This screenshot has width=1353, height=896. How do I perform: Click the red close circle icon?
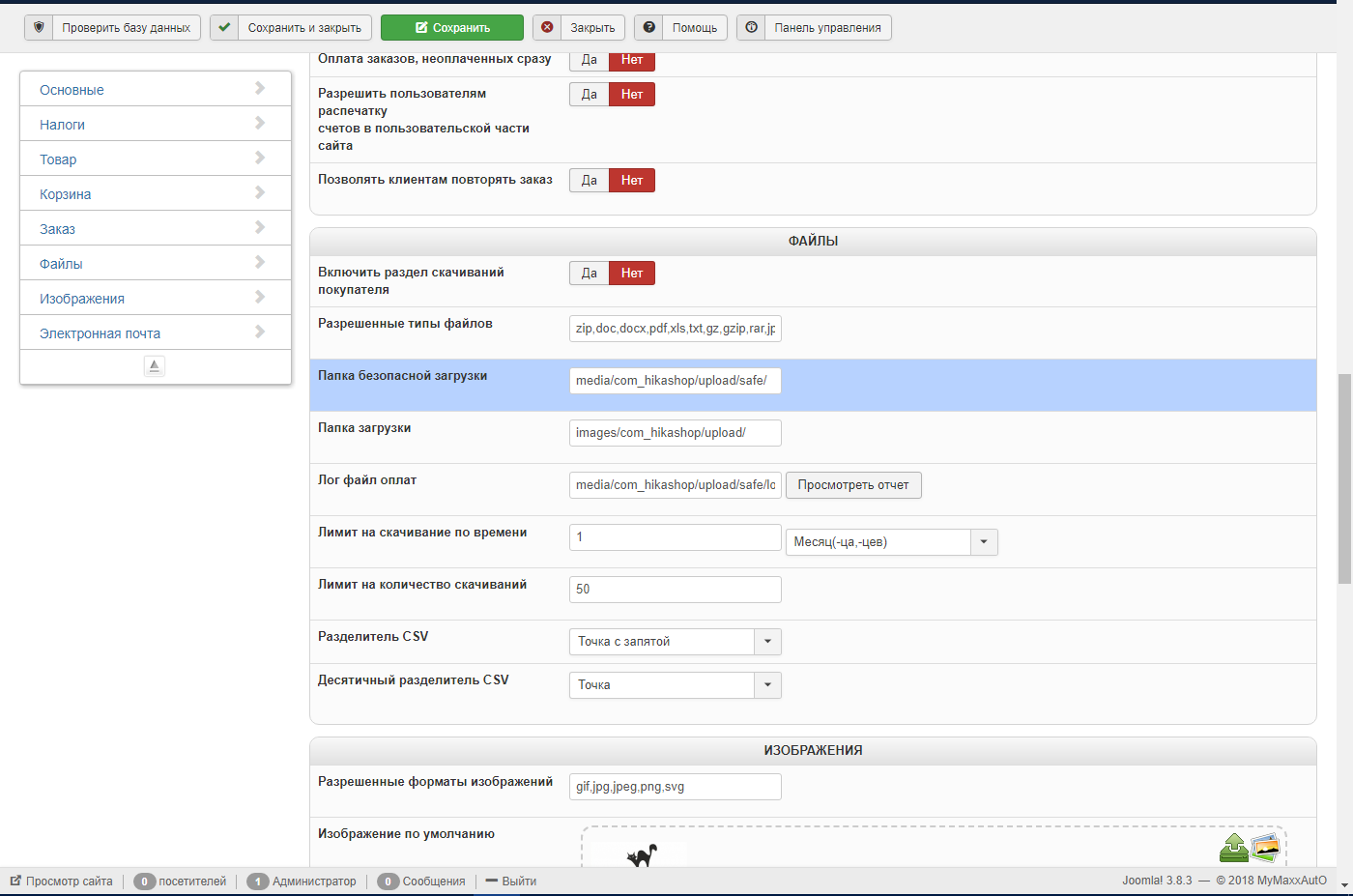click(547, 27)
